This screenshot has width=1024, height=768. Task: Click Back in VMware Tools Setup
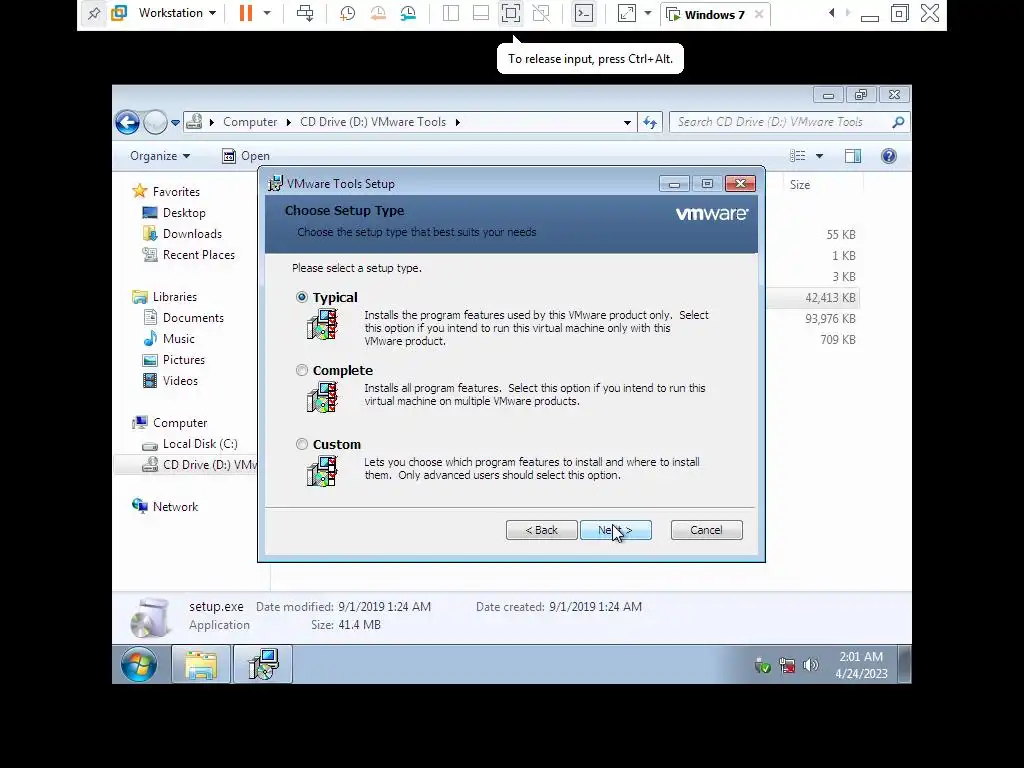pos(541,530)
